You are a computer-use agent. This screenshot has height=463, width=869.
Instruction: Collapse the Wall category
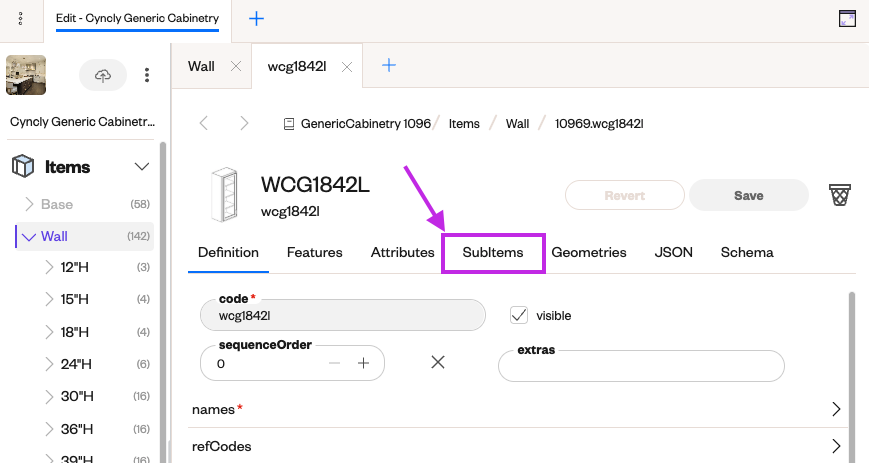(28, 237)
